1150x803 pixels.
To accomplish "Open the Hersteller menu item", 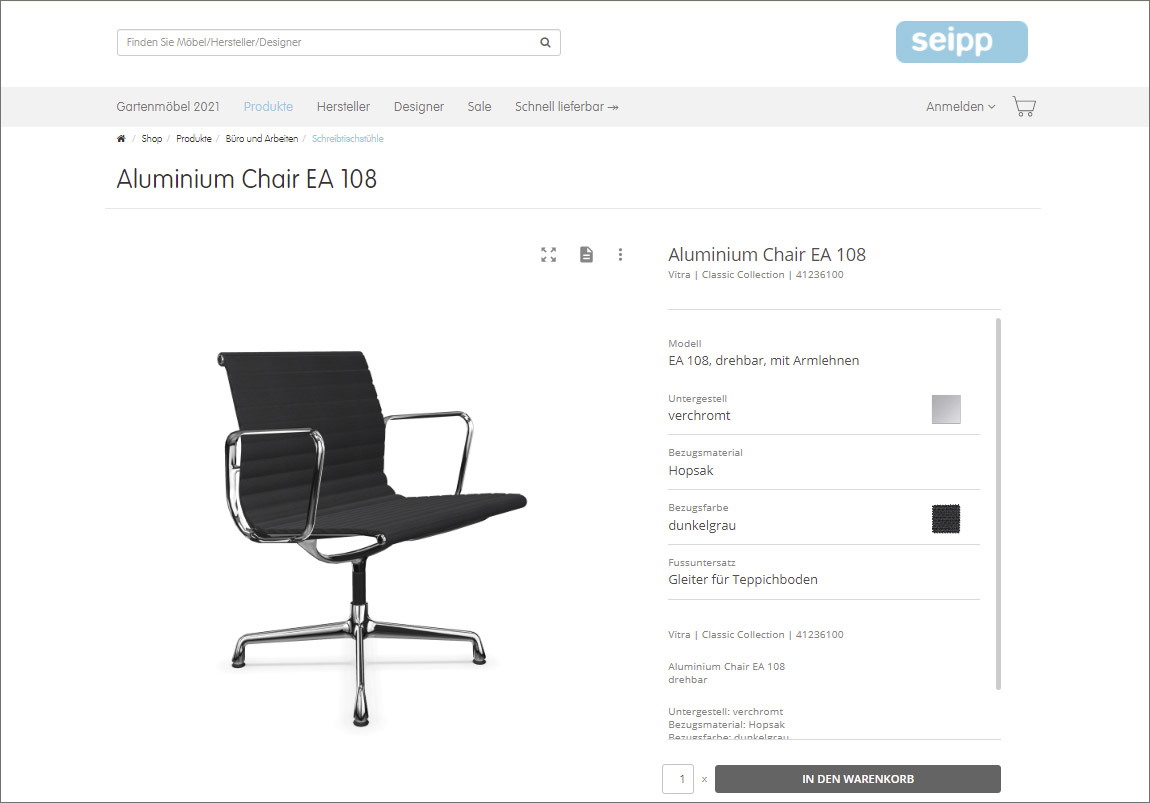I will (343, 107).
